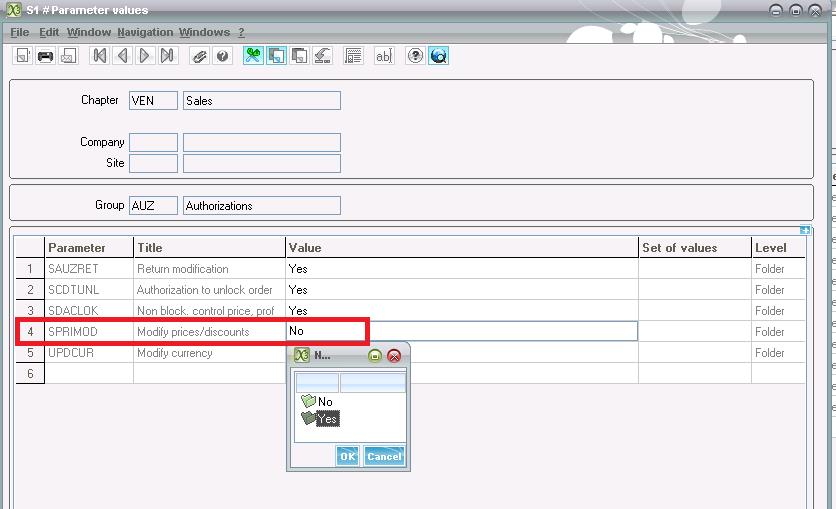836x509 pixels.
Task: Open the File menu
Action: point(19,32)
